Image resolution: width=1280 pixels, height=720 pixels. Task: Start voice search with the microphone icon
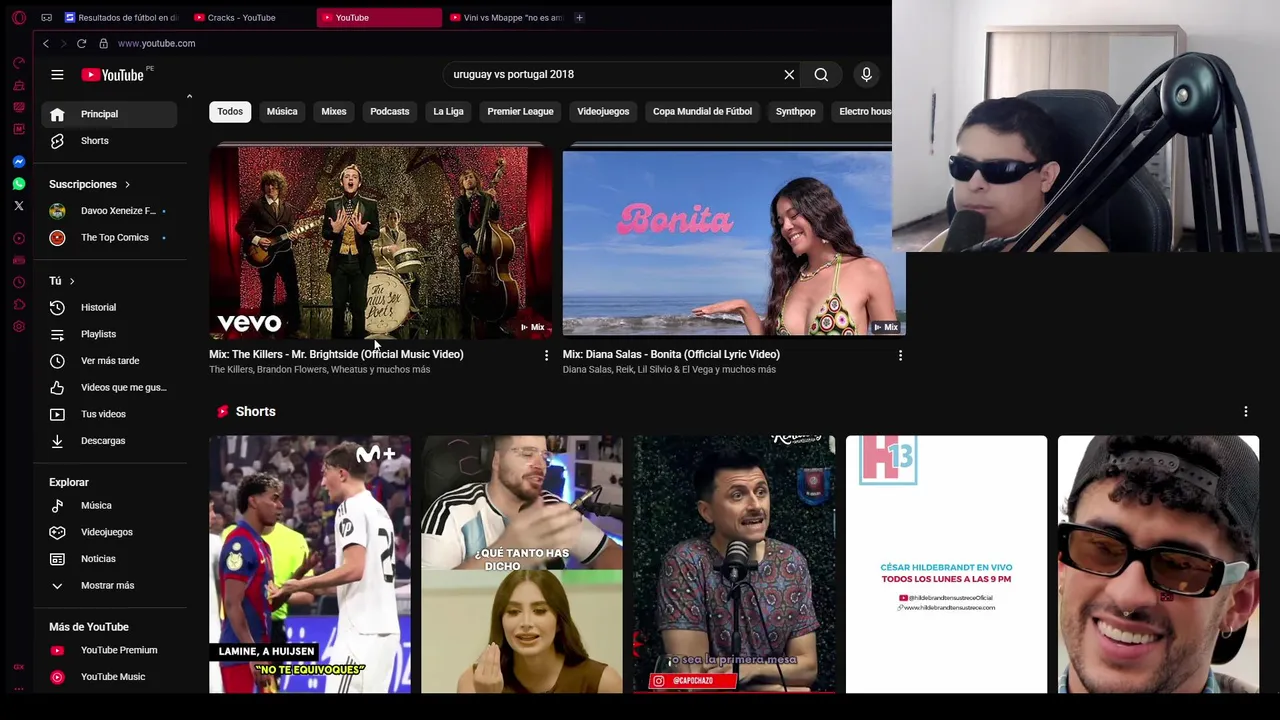click(x=866, y=75)
